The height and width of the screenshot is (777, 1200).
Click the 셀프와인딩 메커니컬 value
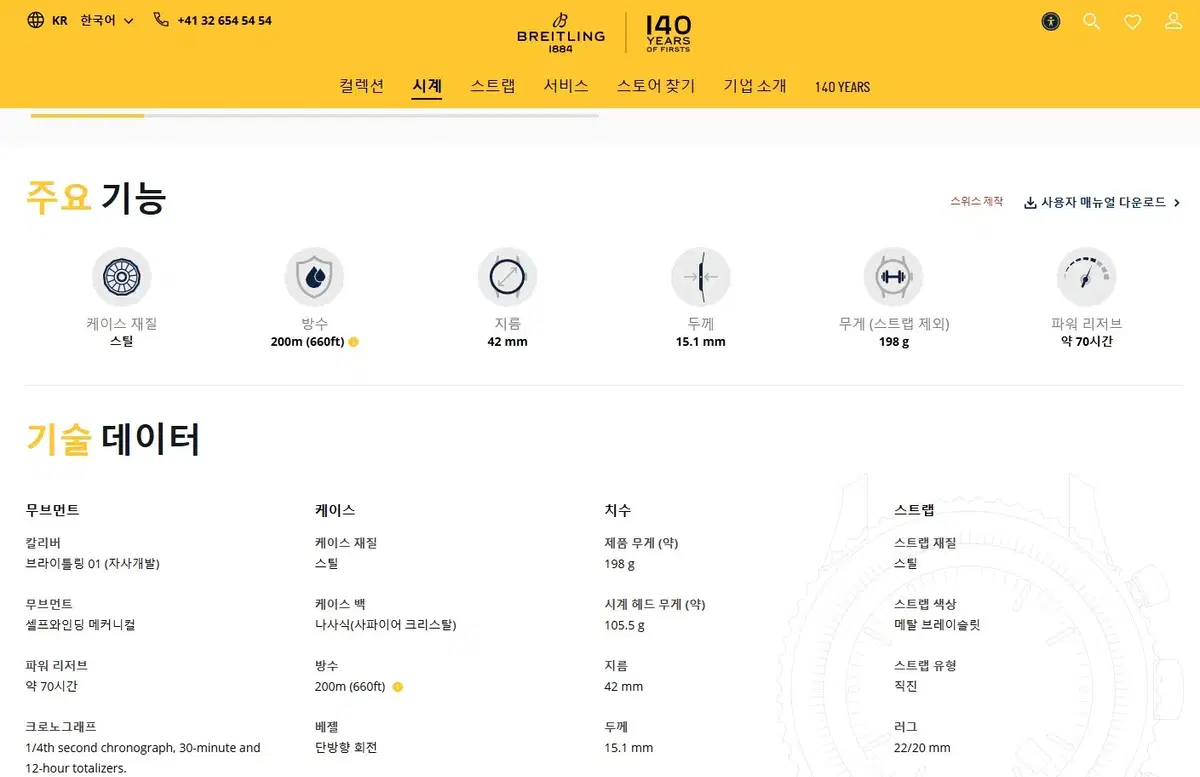click(80, 625)
